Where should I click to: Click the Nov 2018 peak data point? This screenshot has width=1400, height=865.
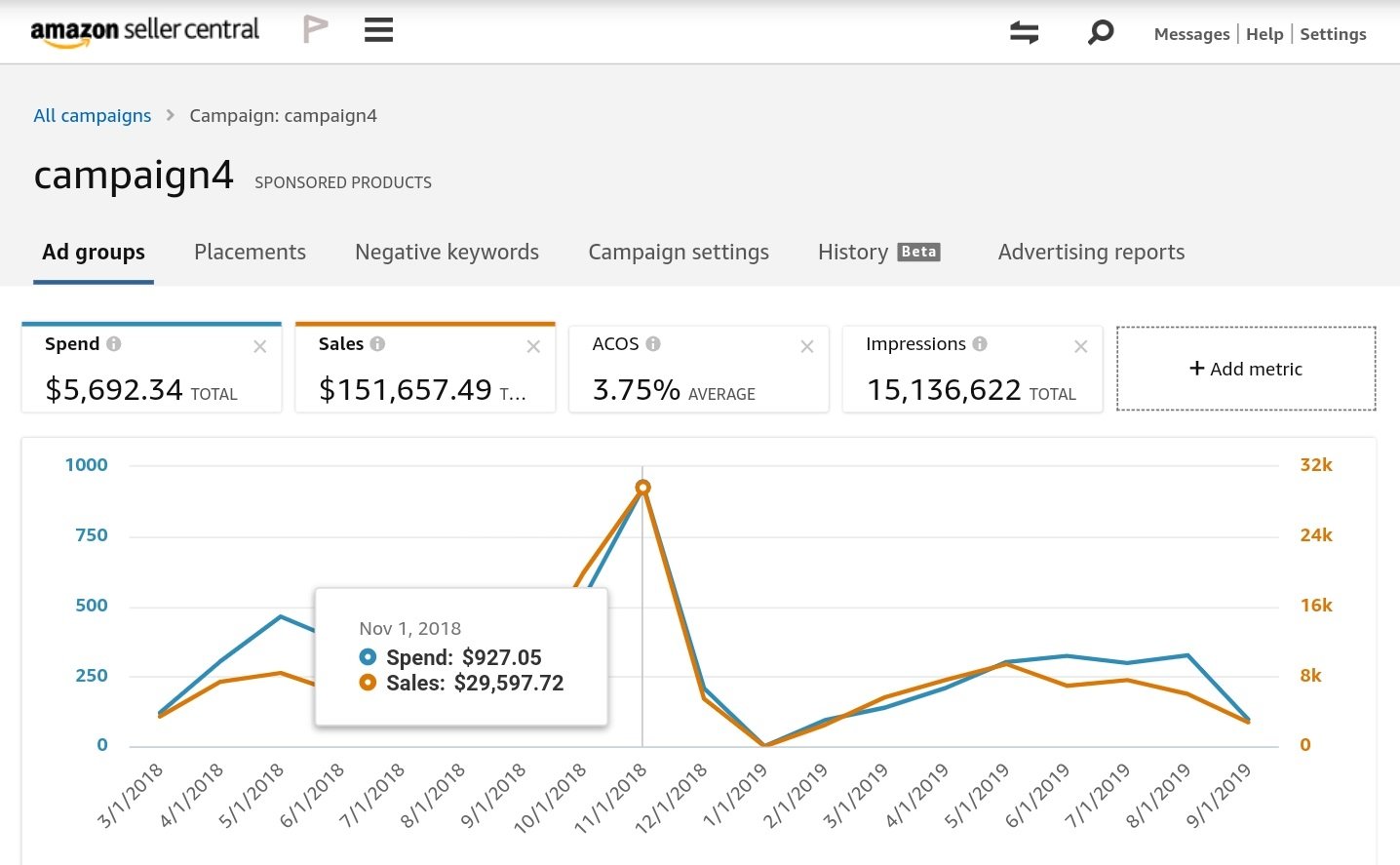(x=642, y=488)
